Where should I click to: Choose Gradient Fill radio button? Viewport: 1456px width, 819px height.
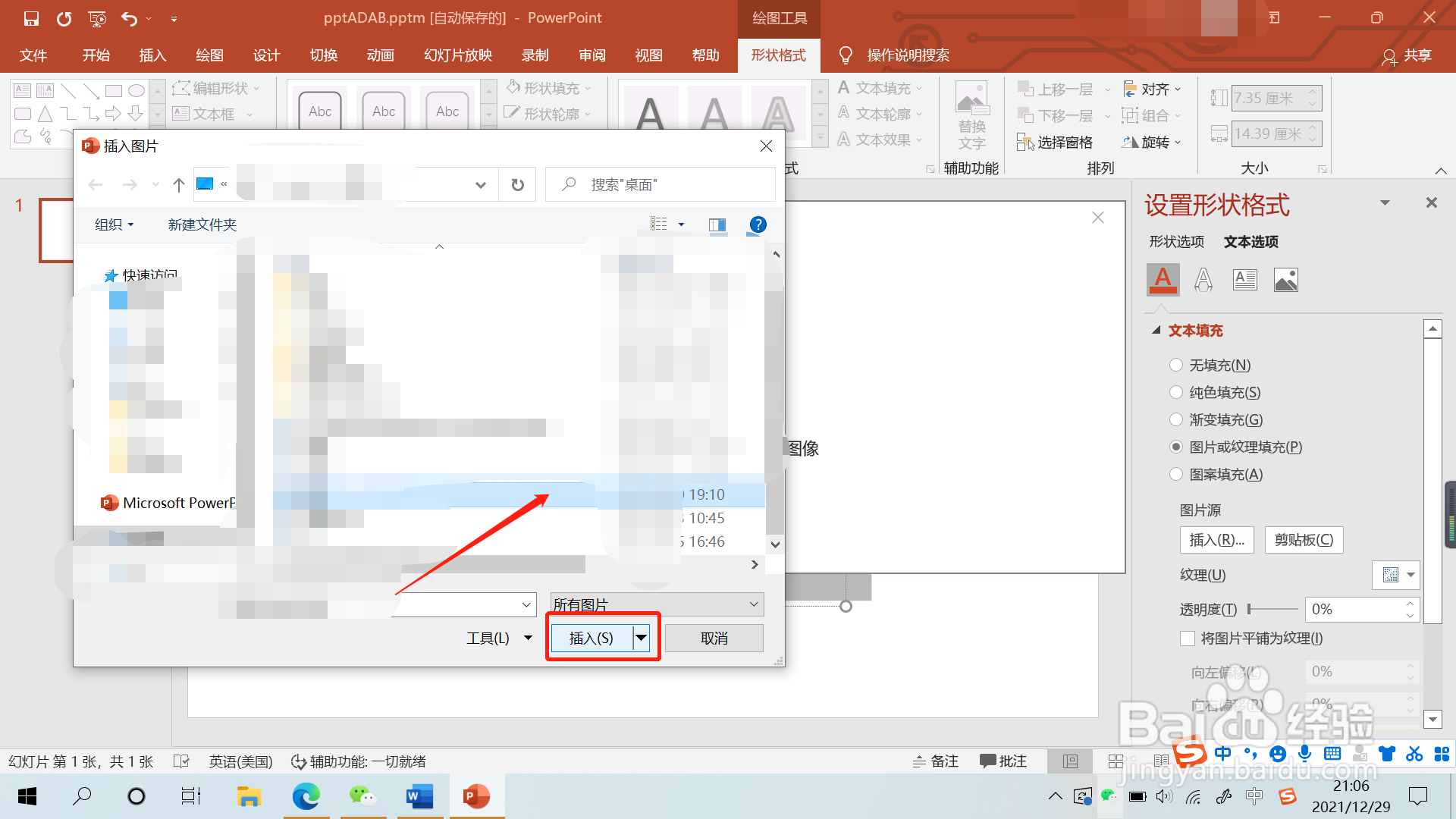1176,420
